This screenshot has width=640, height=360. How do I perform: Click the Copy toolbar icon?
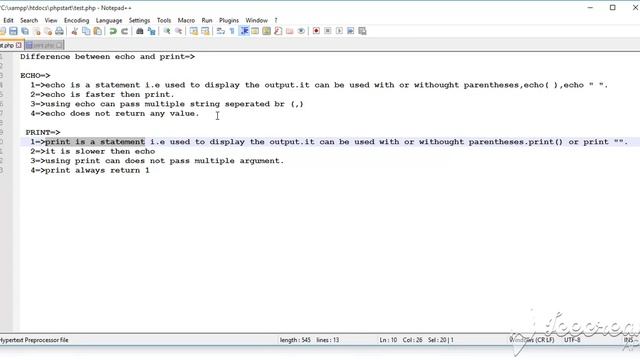coord(86,31)
